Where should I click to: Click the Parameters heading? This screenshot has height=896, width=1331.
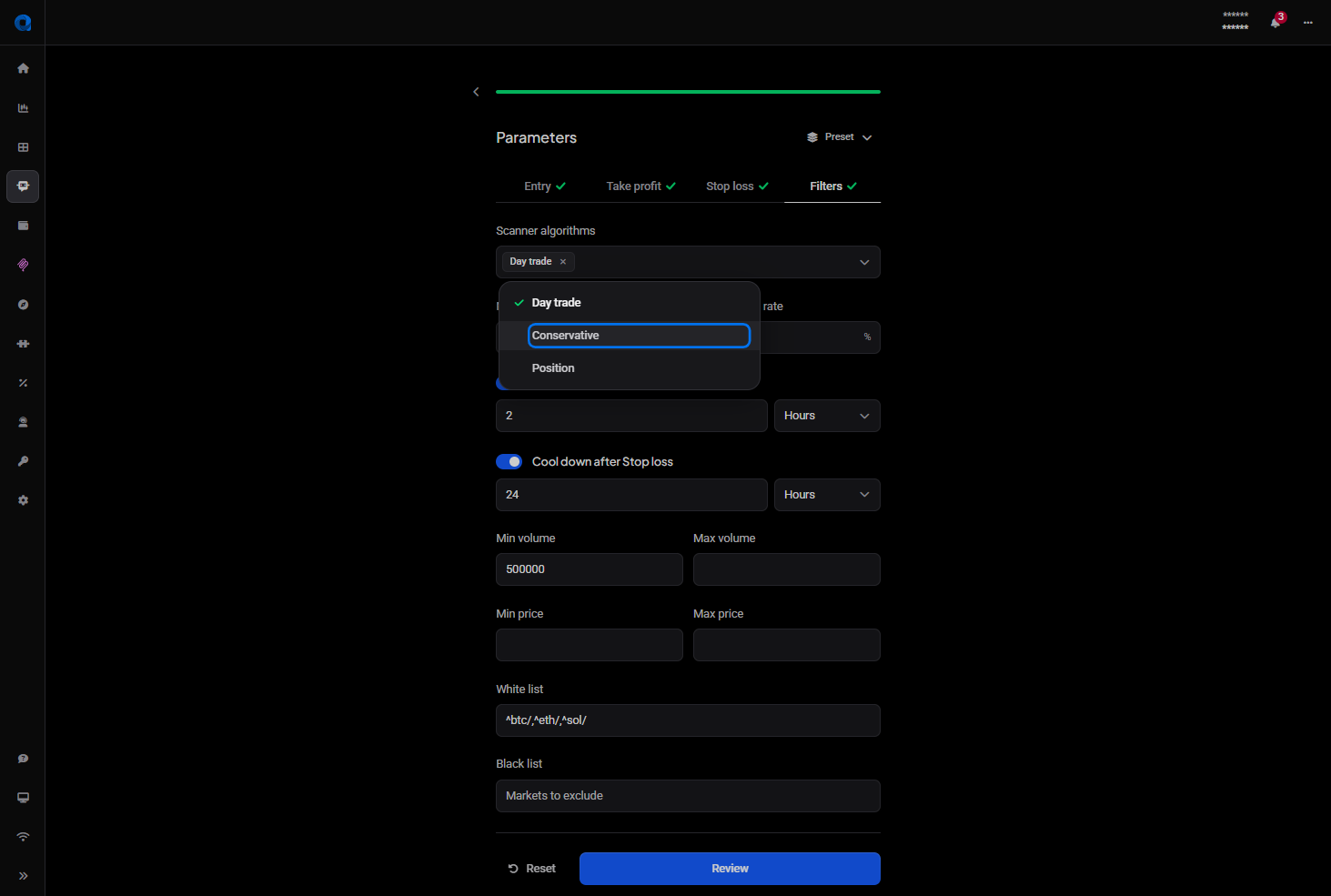click(536, 138)
